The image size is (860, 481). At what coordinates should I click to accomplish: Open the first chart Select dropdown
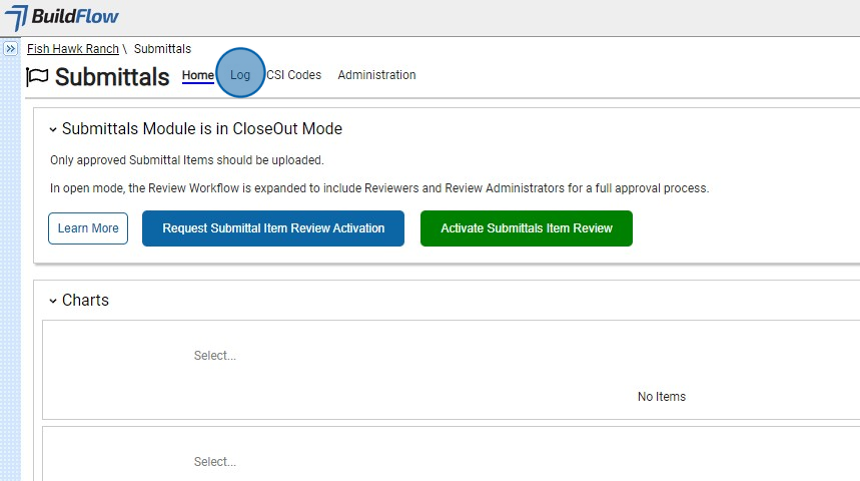tap(215, 356)
